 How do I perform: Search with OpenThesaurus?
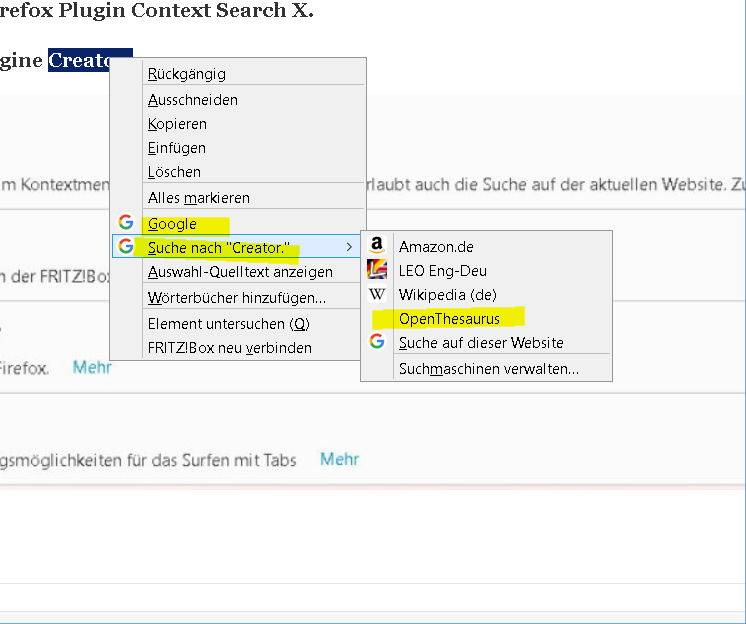point(486,319)
